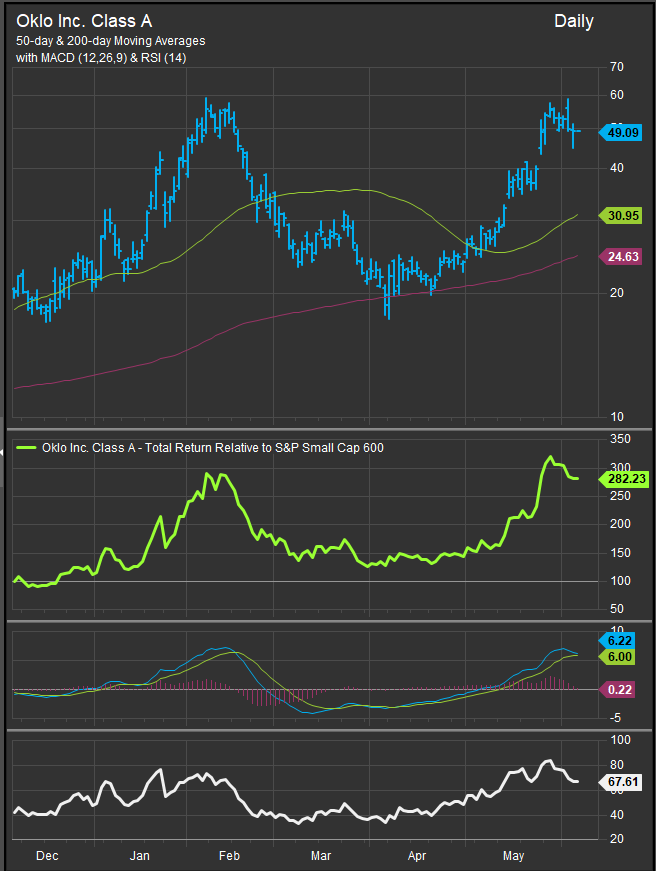Screen dimensions: 656x871
Task: Click the Dec month label on x-axis
Action: (x=47, y=855)
